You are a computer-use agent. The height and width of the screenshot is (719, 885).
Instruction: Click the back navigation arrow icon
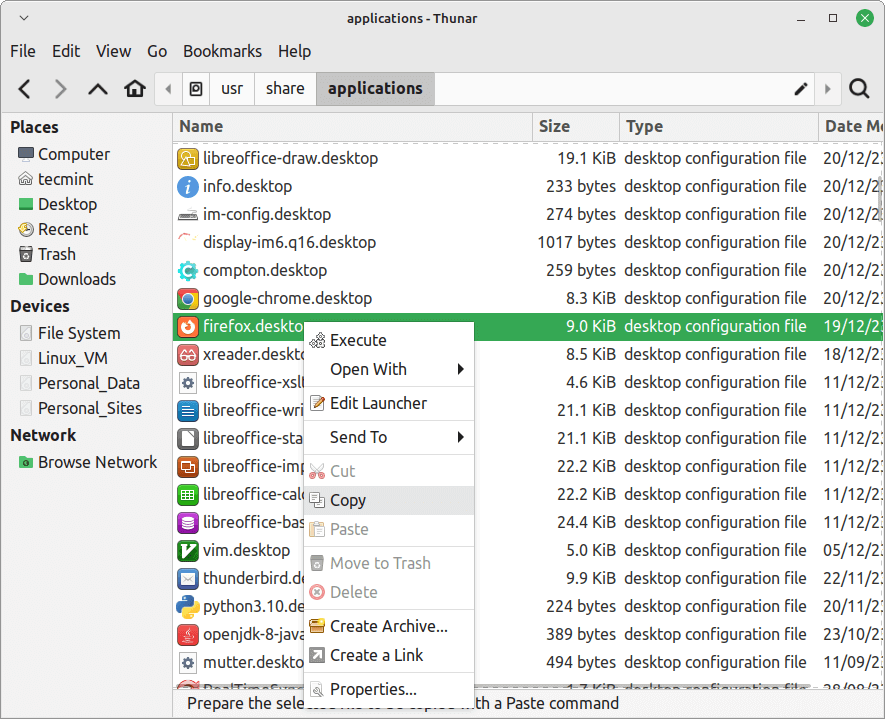[24, 89]
